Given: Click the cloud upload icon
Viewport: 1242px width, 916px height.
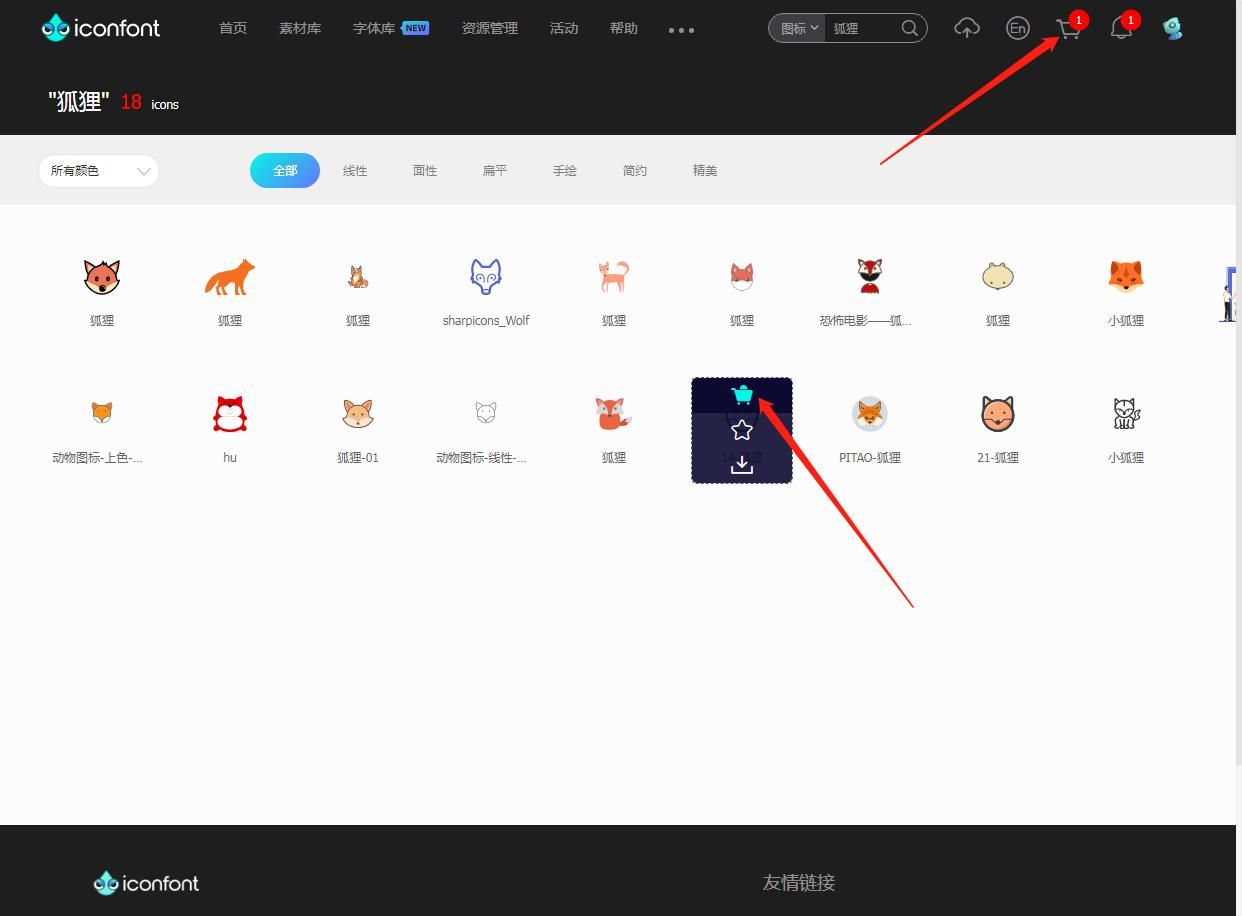Looking at the screenshot, I should pos(966,28).
